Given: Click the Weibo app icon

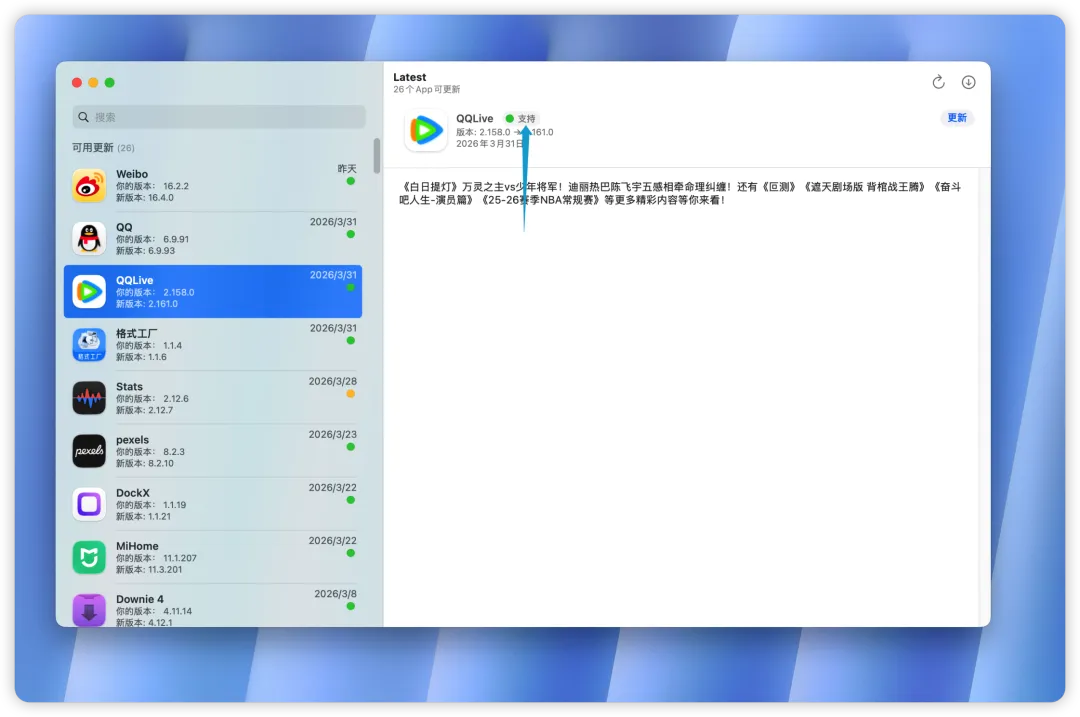Looking at the screenshot, I should point(89,185).
